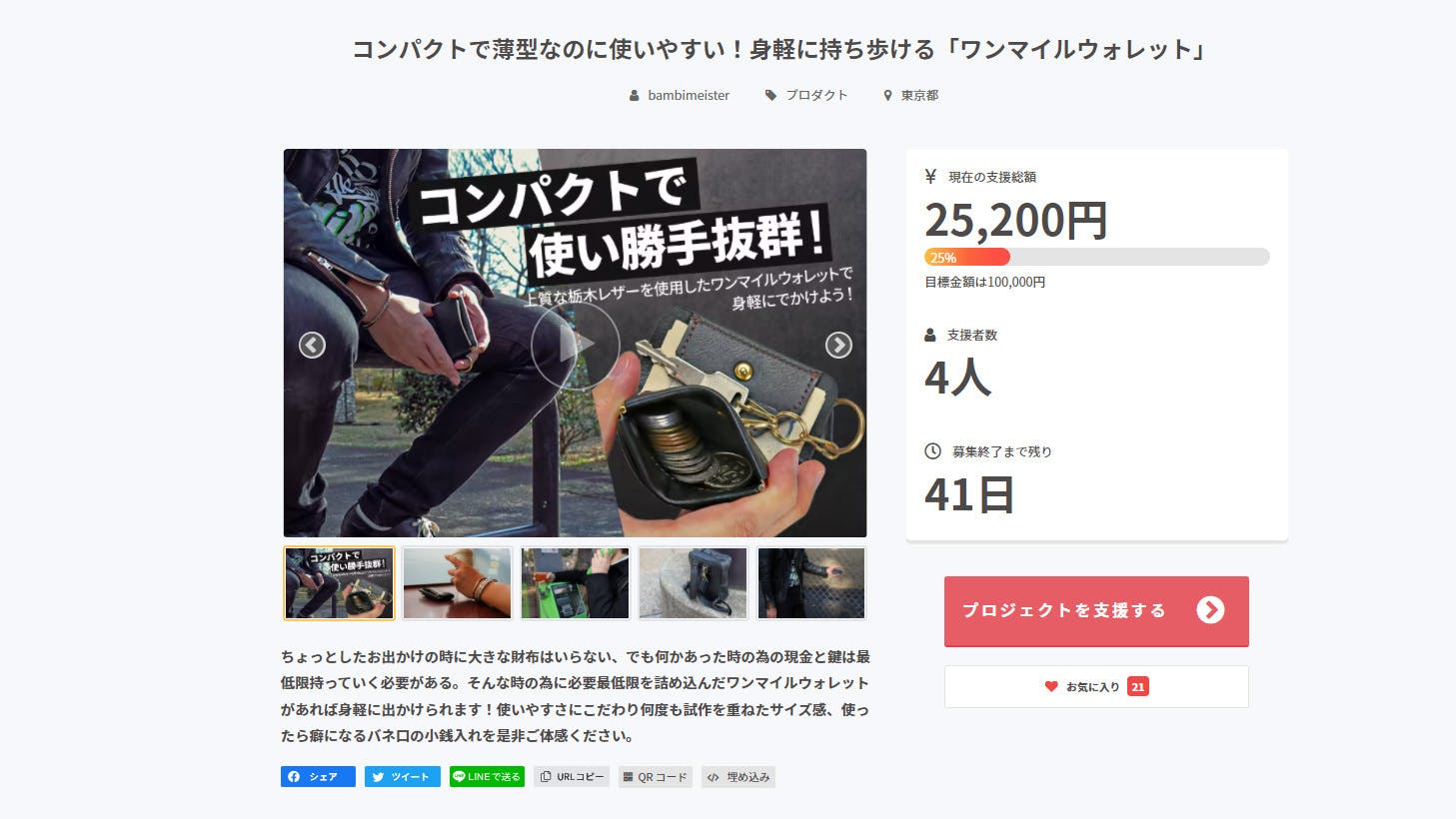Screen dimensions: 1456x819
Task: Go to the previous slide arrow
Action: click(x=312, y=345)
